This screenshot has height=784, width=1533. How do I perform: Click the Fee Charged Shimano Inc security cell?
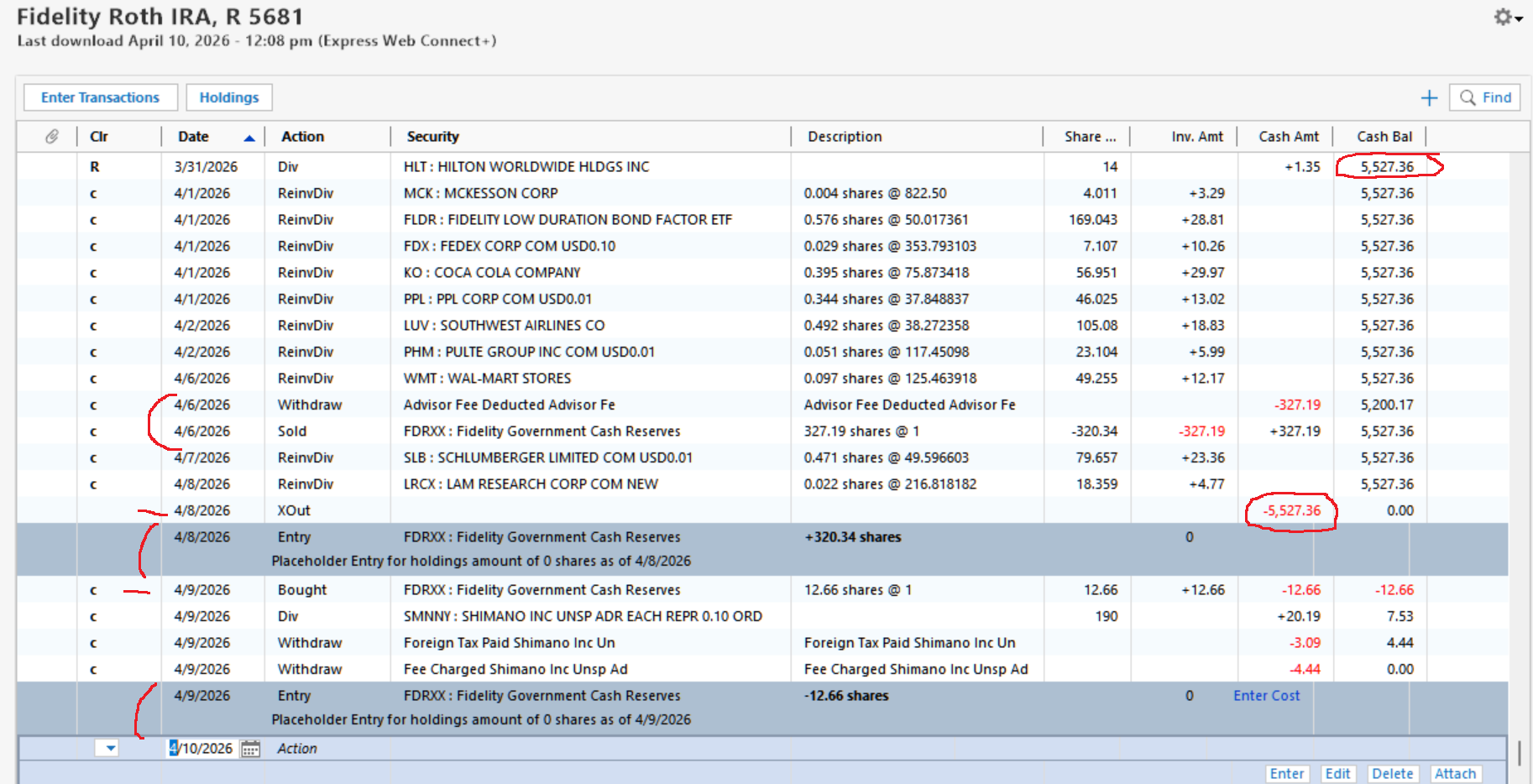coord(515,669)
